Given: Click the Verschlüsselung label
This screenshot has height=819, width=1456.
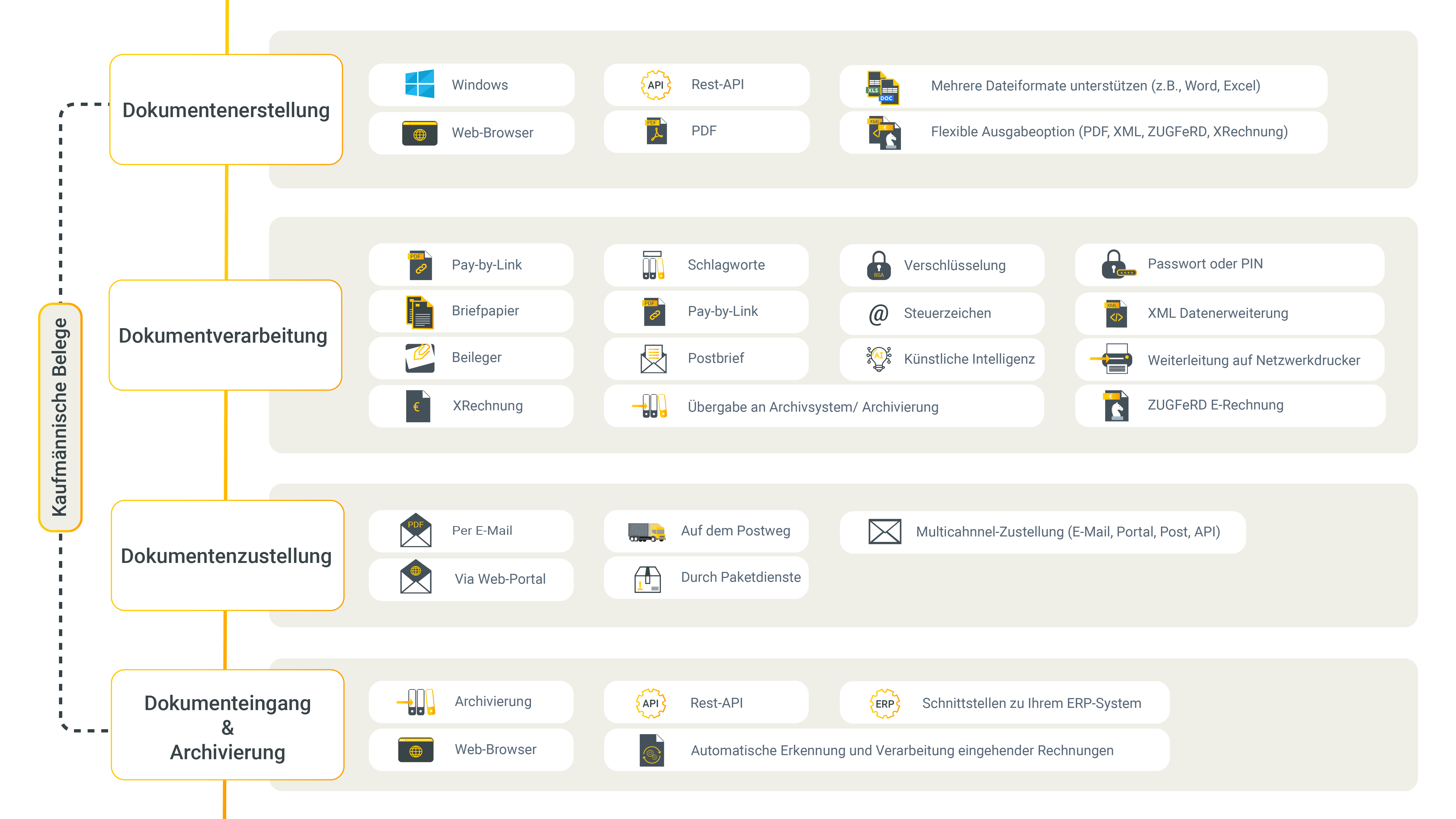Looking at the screenshot, I should click(955, 266).
